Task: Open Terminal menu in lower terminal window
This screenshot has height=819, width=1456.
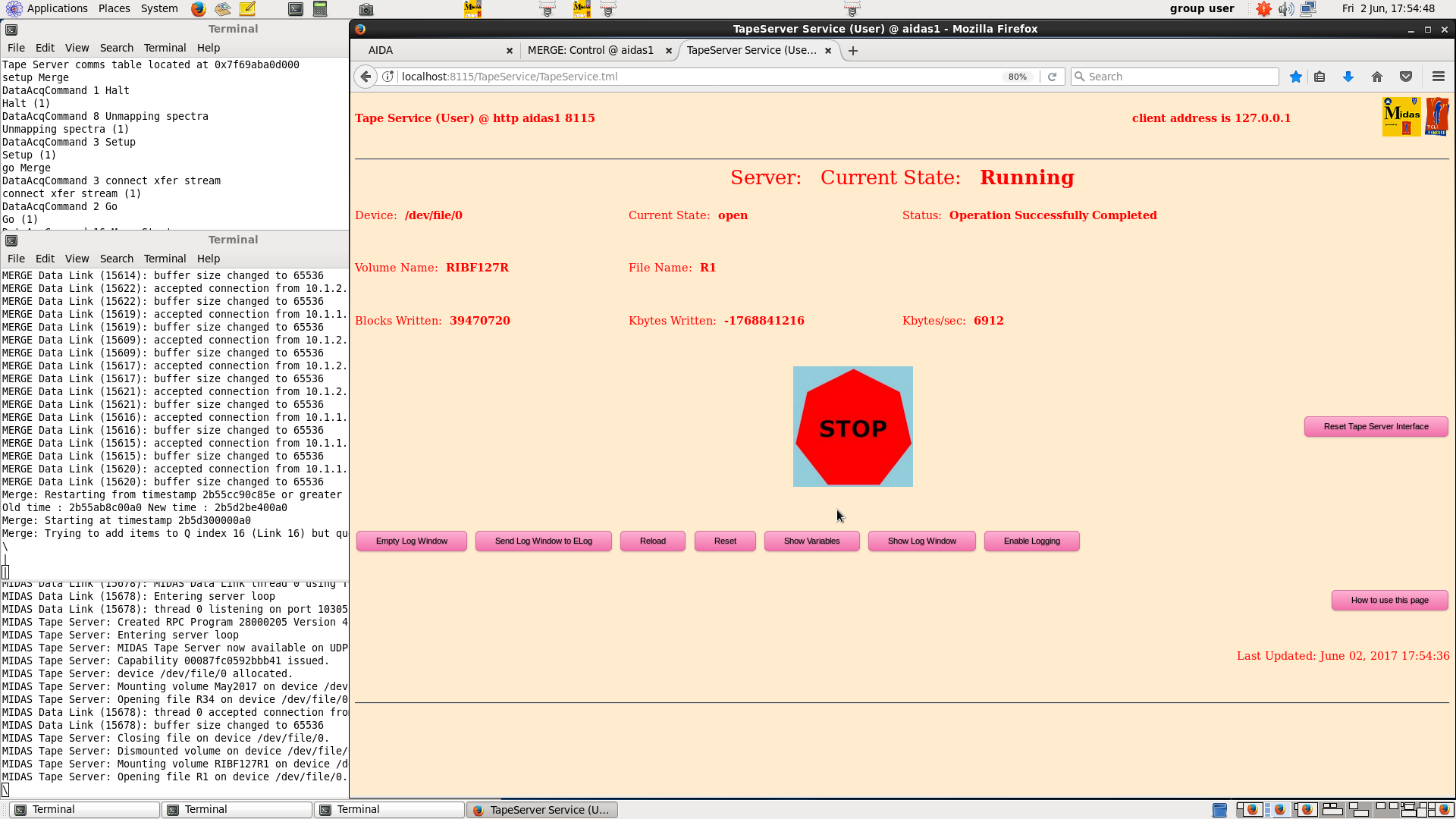Action: click(x=165, y=259)
